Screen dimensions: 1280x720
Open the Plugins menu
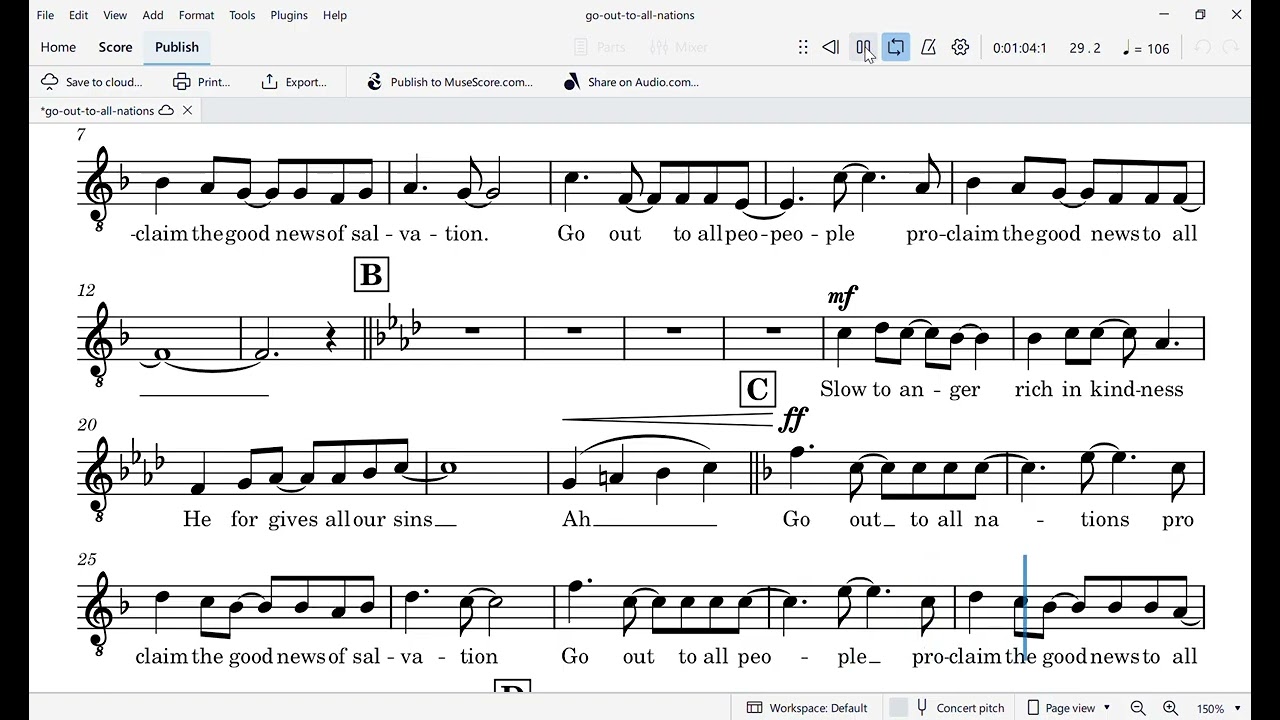289,15
